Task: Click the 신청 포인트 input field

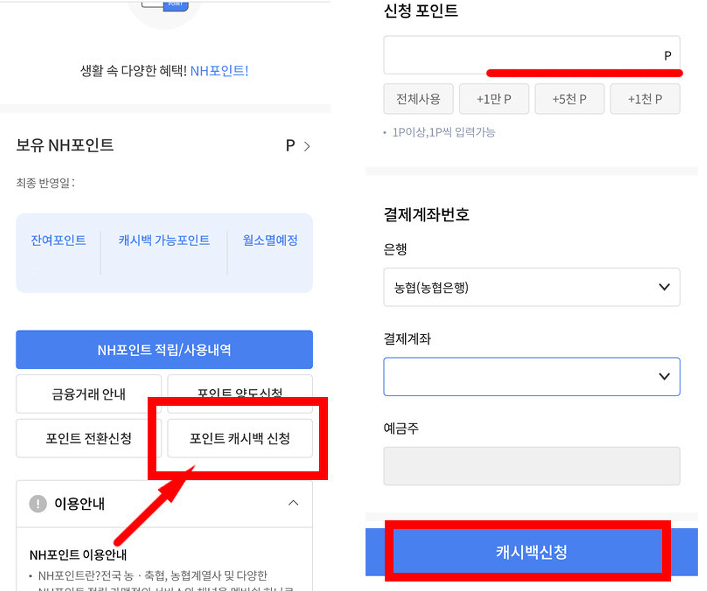Action: point(532,55)
